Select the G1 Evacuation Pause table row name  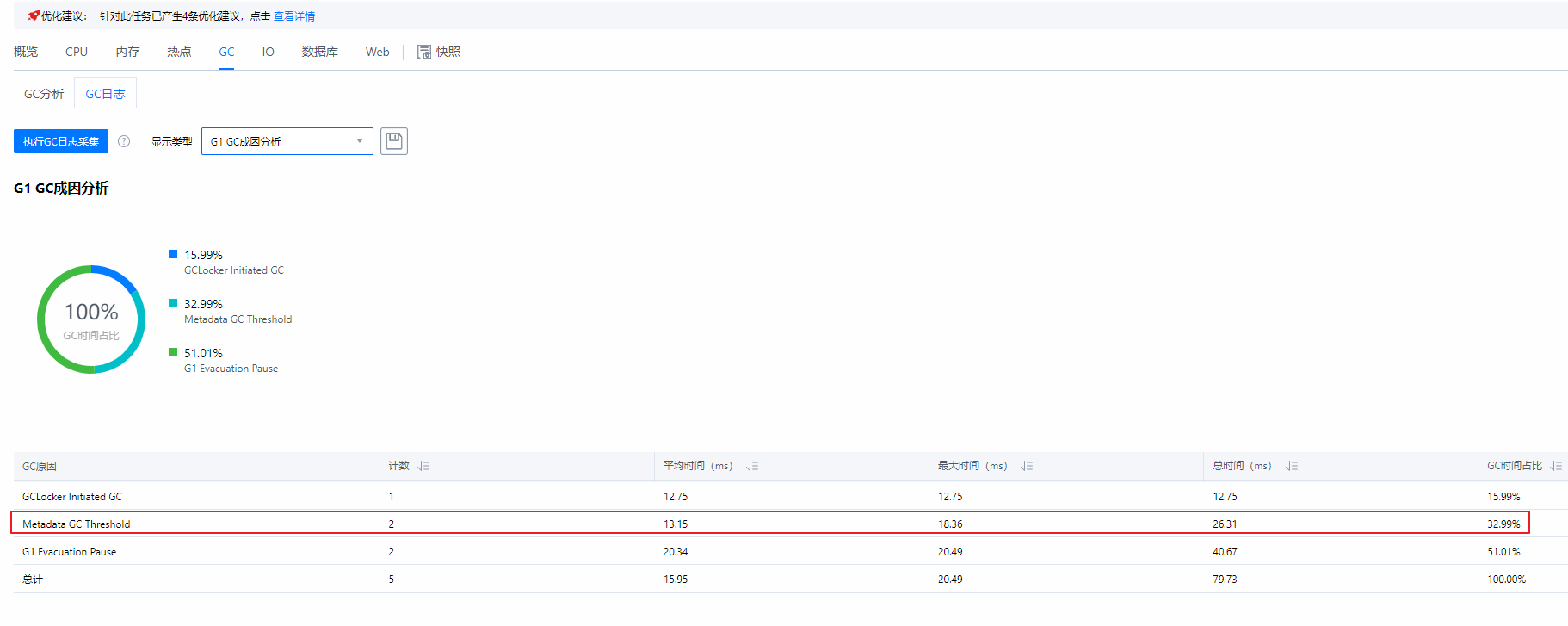[69, 552]
